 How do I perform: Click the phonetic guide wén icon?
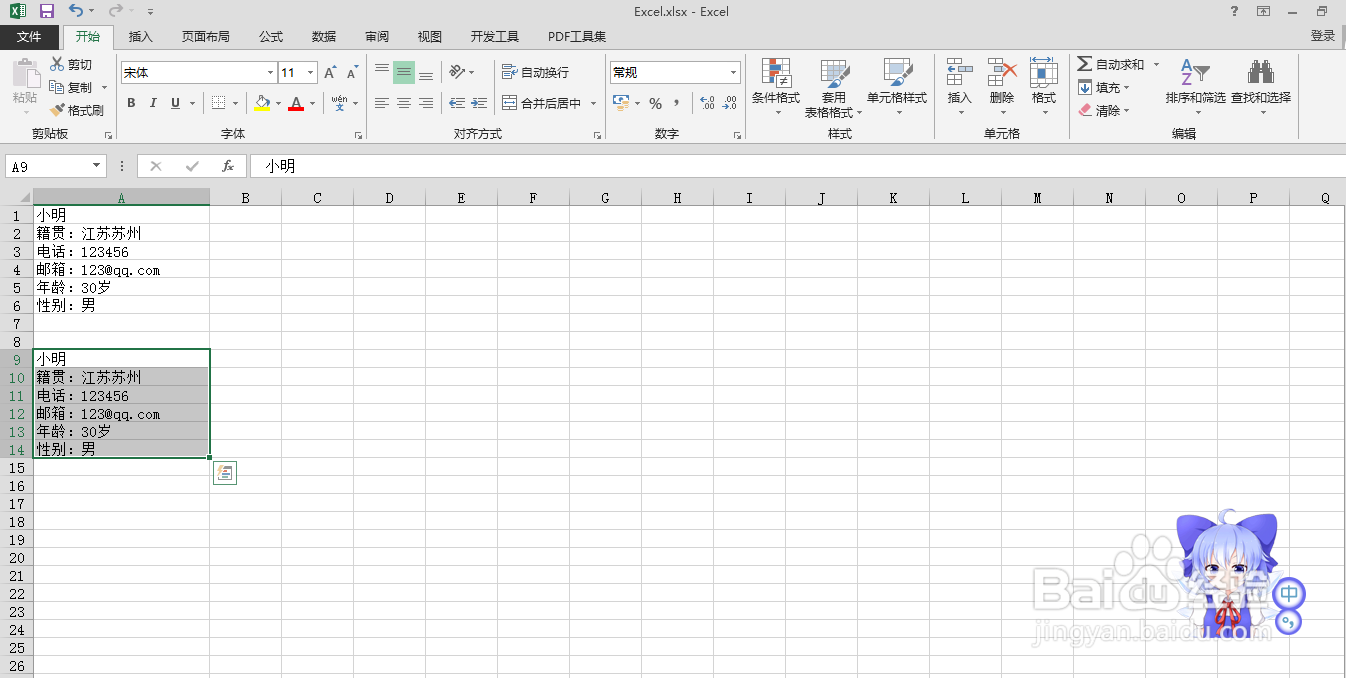pos(340,103)
